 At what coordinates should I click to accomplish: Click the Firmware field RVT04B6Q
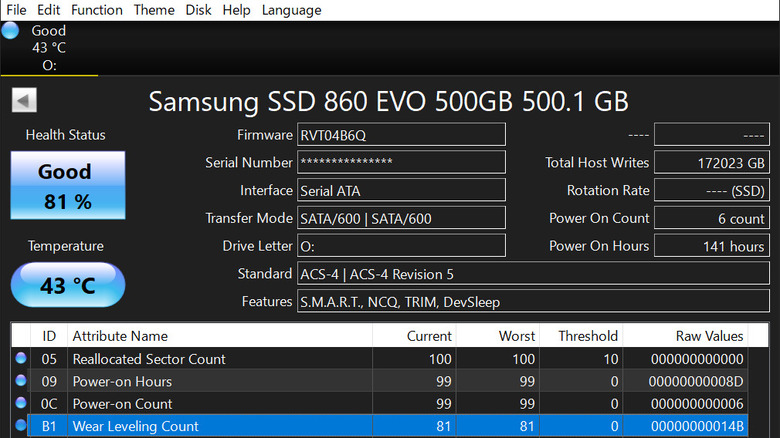click(x=401, y=135)
